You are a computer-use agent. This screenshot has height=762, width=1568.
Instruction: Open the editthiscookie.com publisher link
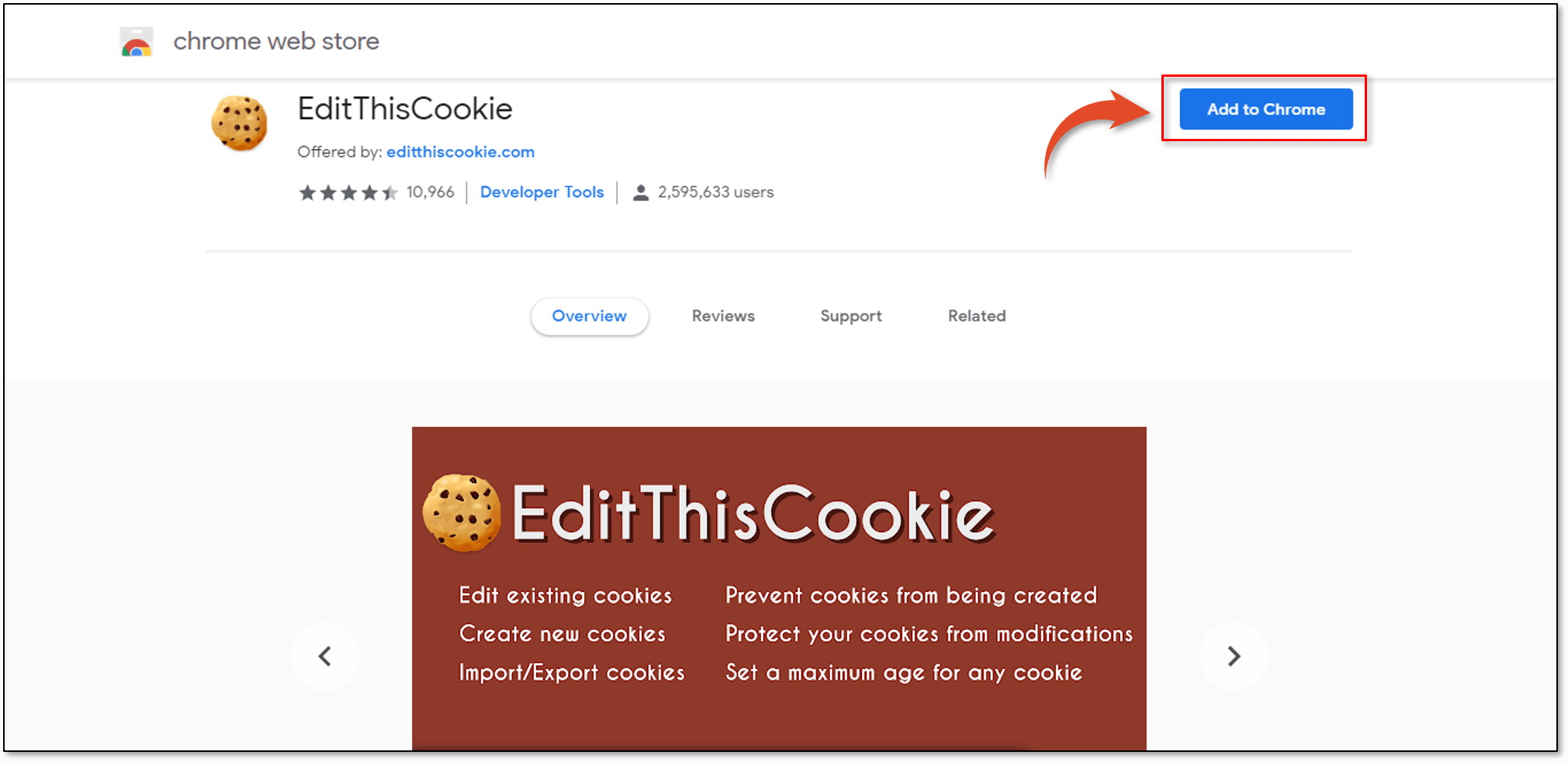[461, 152]
